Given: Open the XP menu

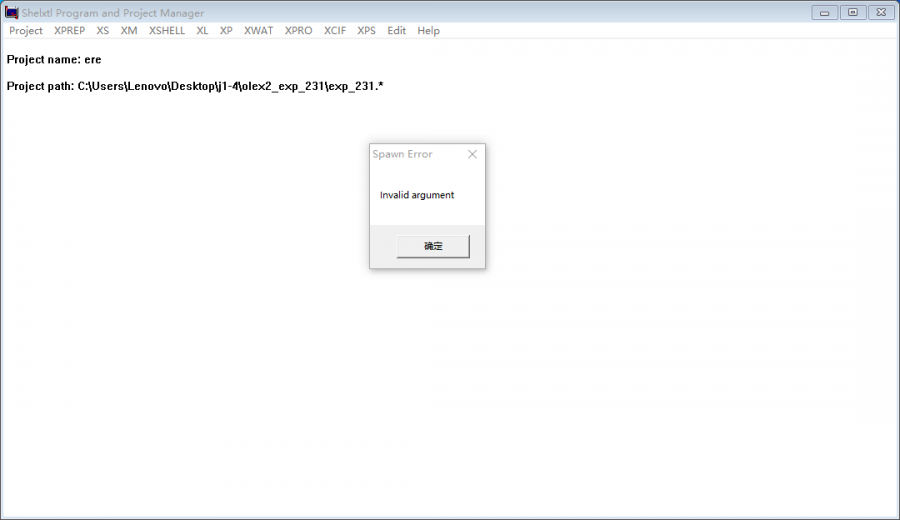Looking at the screenshot, I should click(x=226, y=31).
